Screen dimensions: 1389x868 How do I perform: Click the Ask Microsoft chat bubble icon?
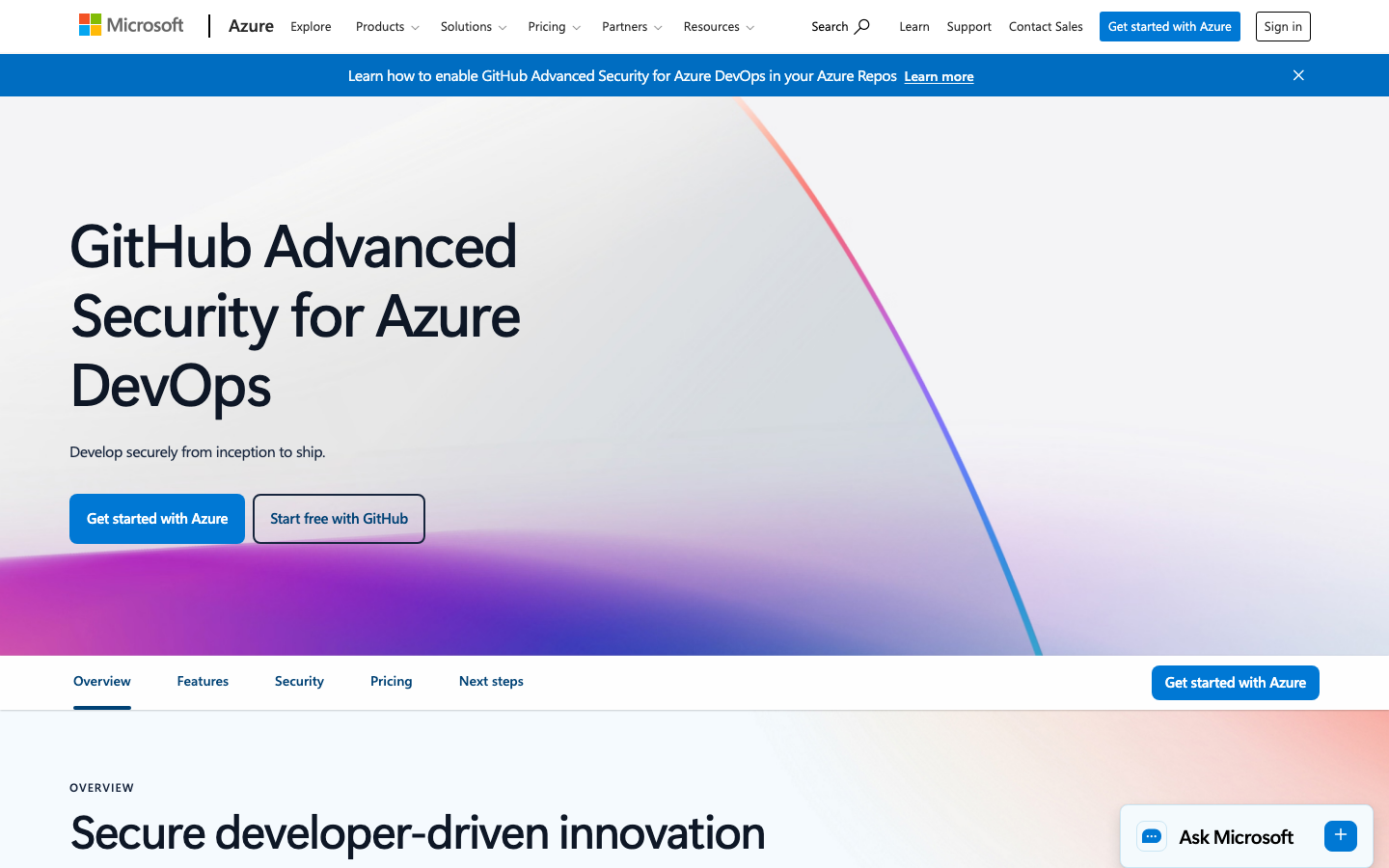(x=1152, y=836)
